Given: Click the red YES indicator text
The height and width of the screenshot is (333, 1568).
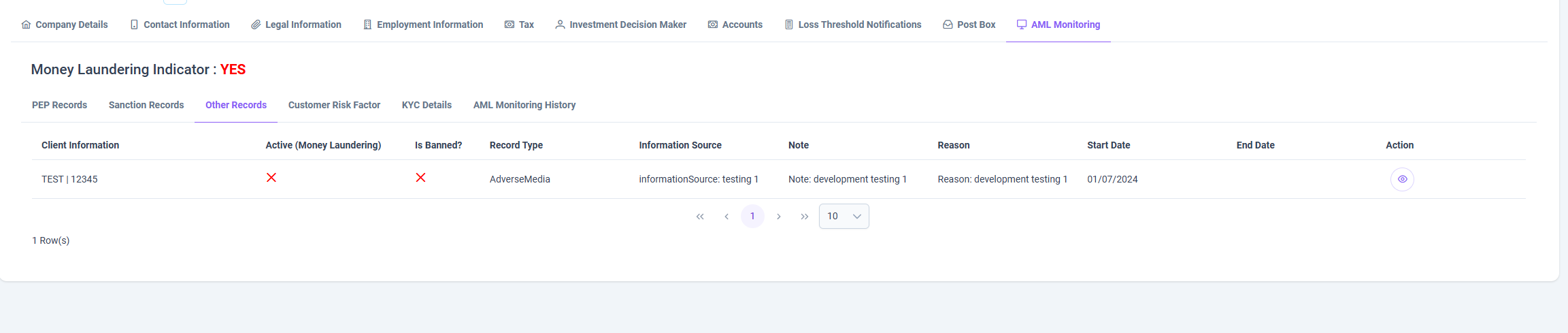Looking at the screenshot, I should tap(233, 69).
